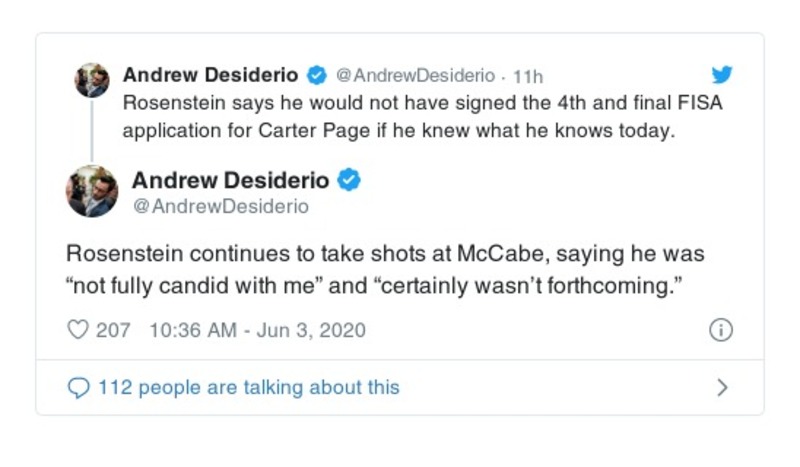Viewport: 800px width, 467px height.
Task: Click the 207 likes count
Action: (x=112, y=330)
